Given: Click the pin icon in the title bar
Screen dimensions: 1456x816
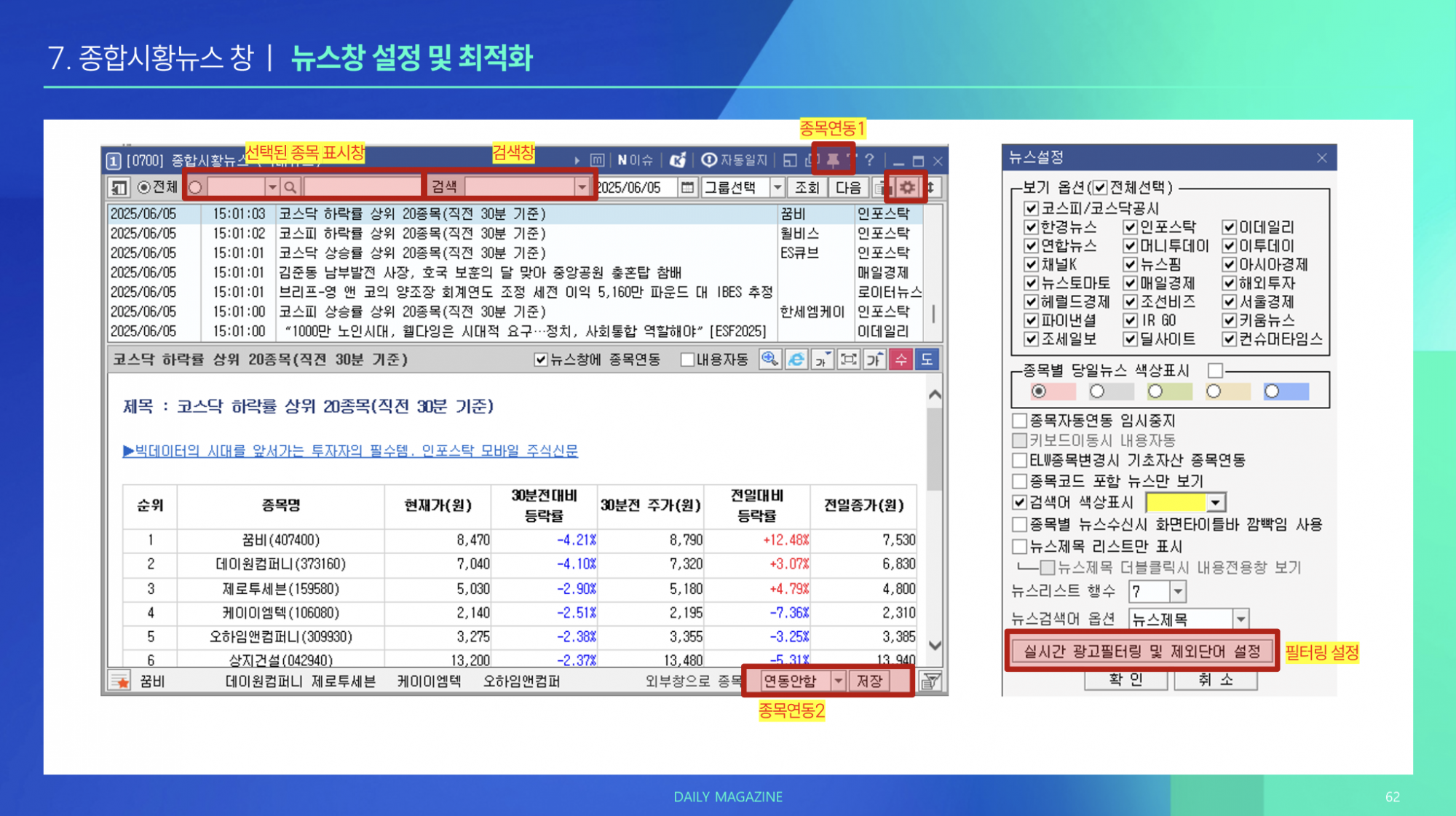Looking at the screenshot, I should (833, 160).
